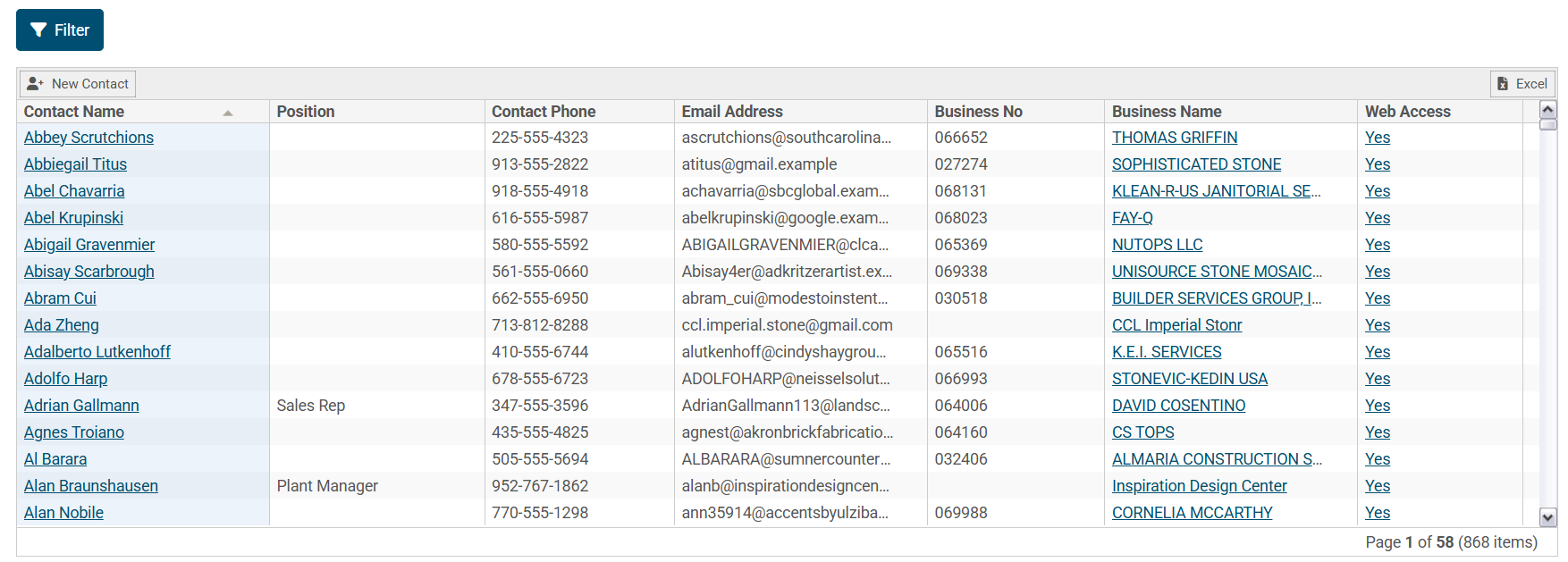Open business SOPHISTICATED STONE
Screen dimensions: 1568x562
1196,164
